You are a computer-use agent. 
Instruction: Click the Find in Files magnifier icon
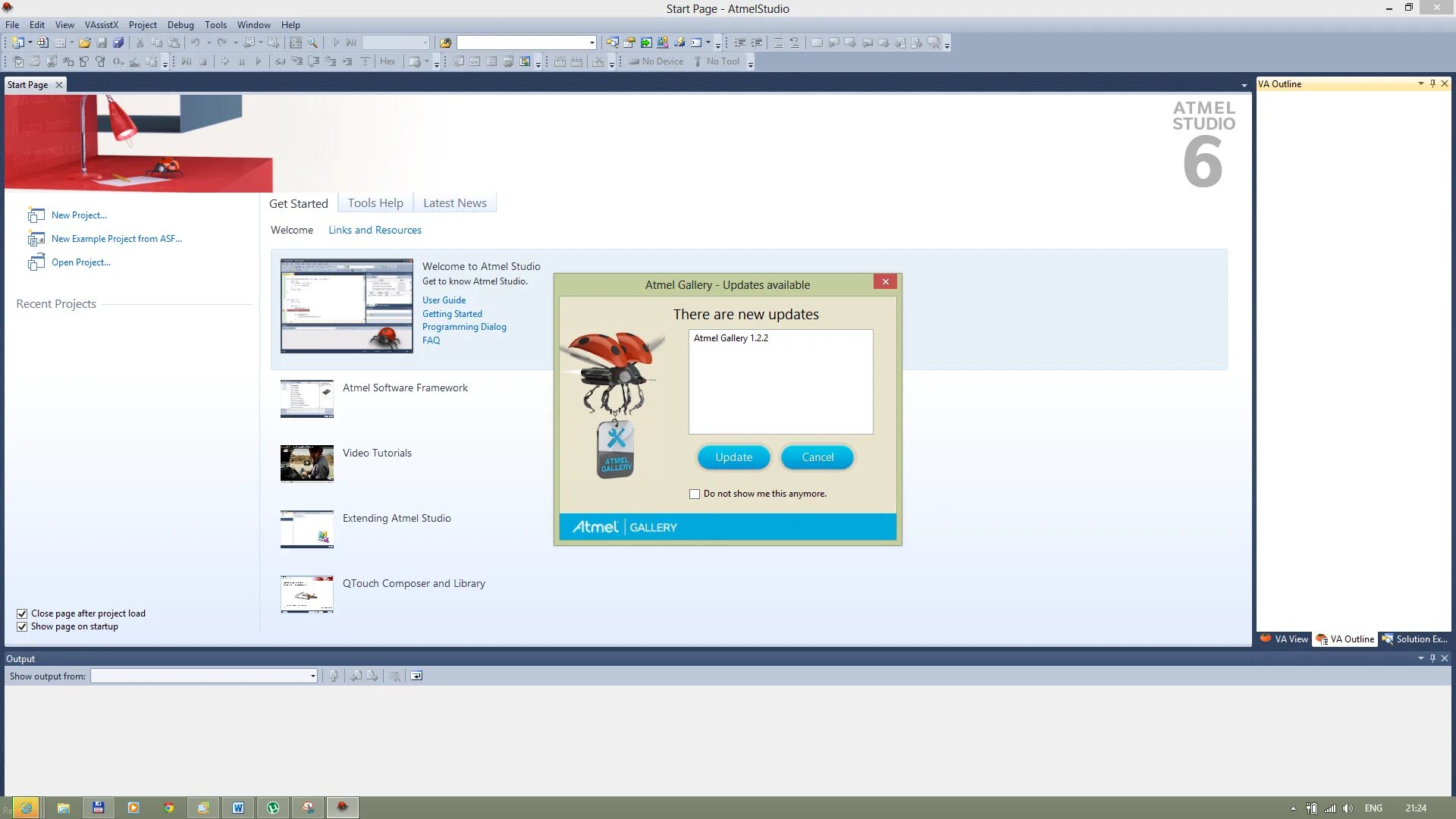(x=312, y=43)
